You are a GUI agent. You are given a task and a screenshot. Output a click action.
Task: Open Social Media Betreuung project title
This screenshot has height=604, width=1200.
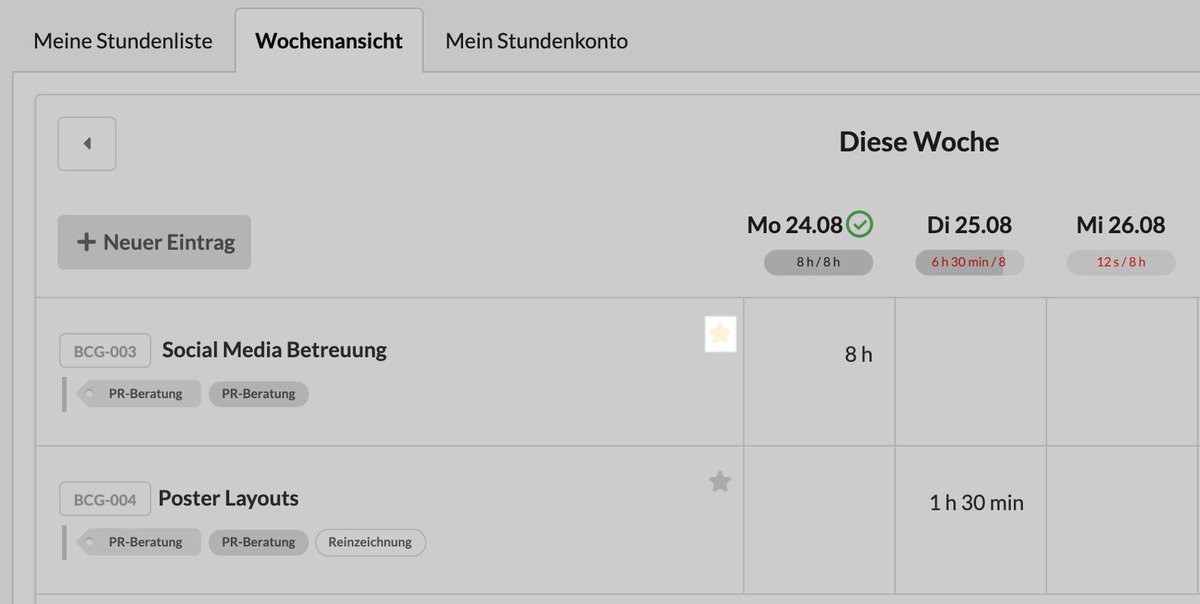point(274,350)
